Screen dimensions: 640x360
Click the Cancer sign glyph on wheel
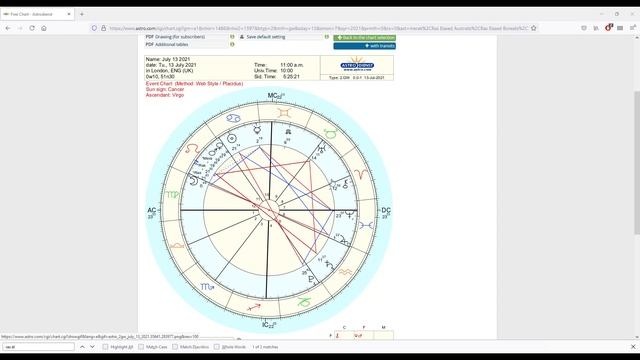point(233,118)
